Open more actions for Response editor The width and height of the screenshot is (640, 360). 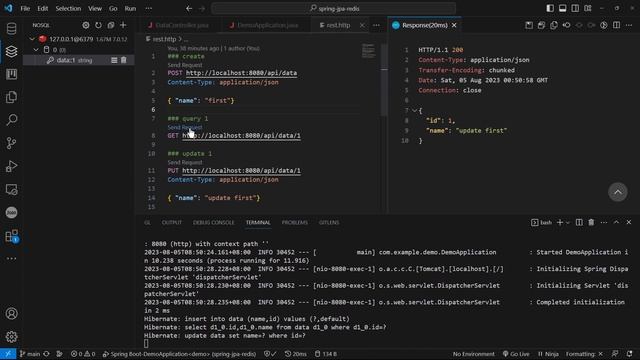[629, 25]
